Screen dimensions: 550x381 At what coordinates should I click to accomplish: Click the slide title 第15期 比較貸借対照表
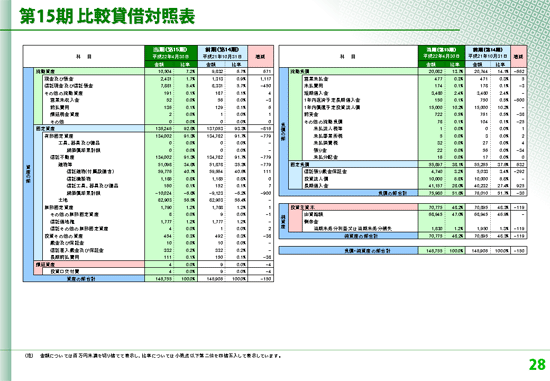(107, 17)
